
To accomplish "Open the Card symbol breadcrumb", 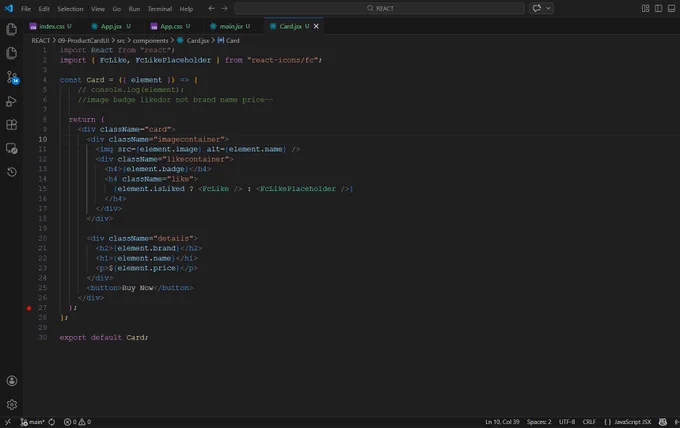I will 229,40.
